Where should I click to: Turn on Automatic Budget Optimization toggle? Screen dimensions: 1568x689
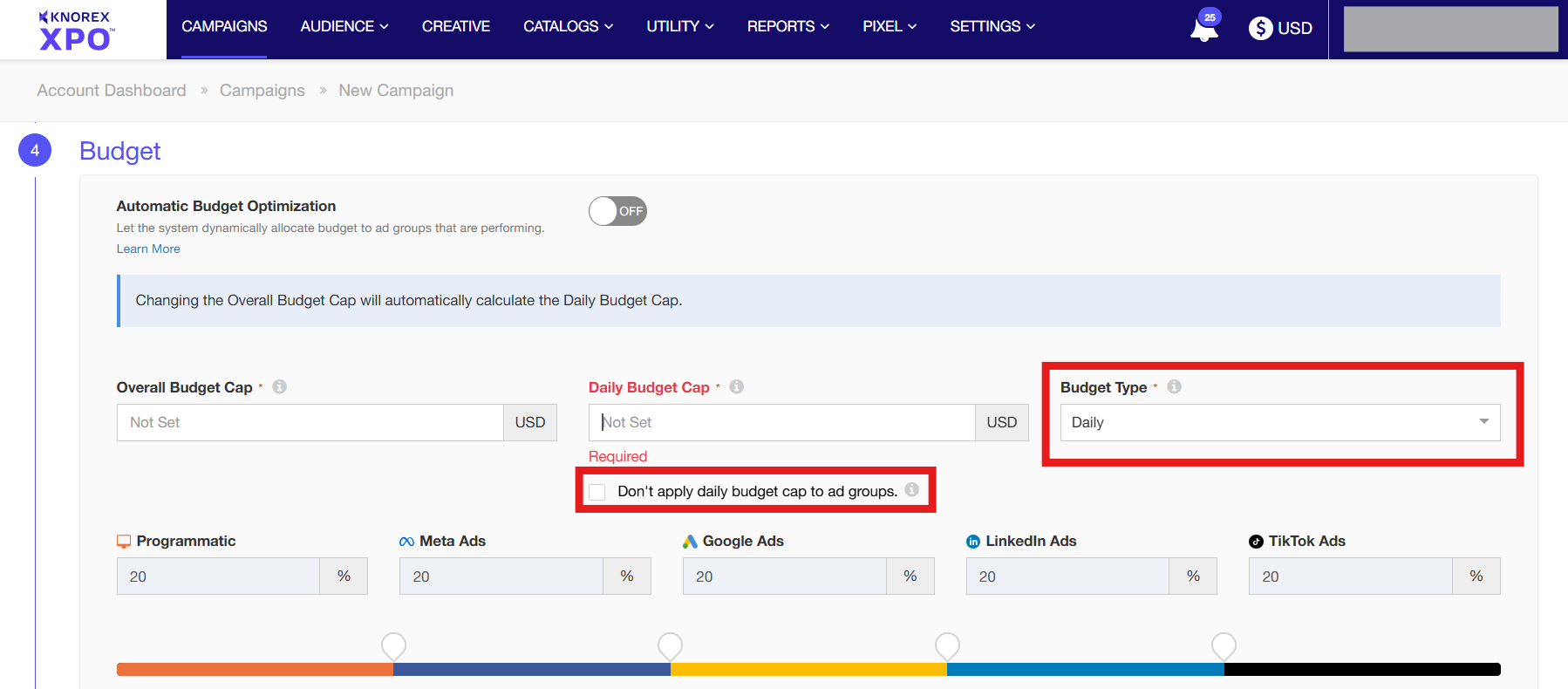click(x=617, y=211)
